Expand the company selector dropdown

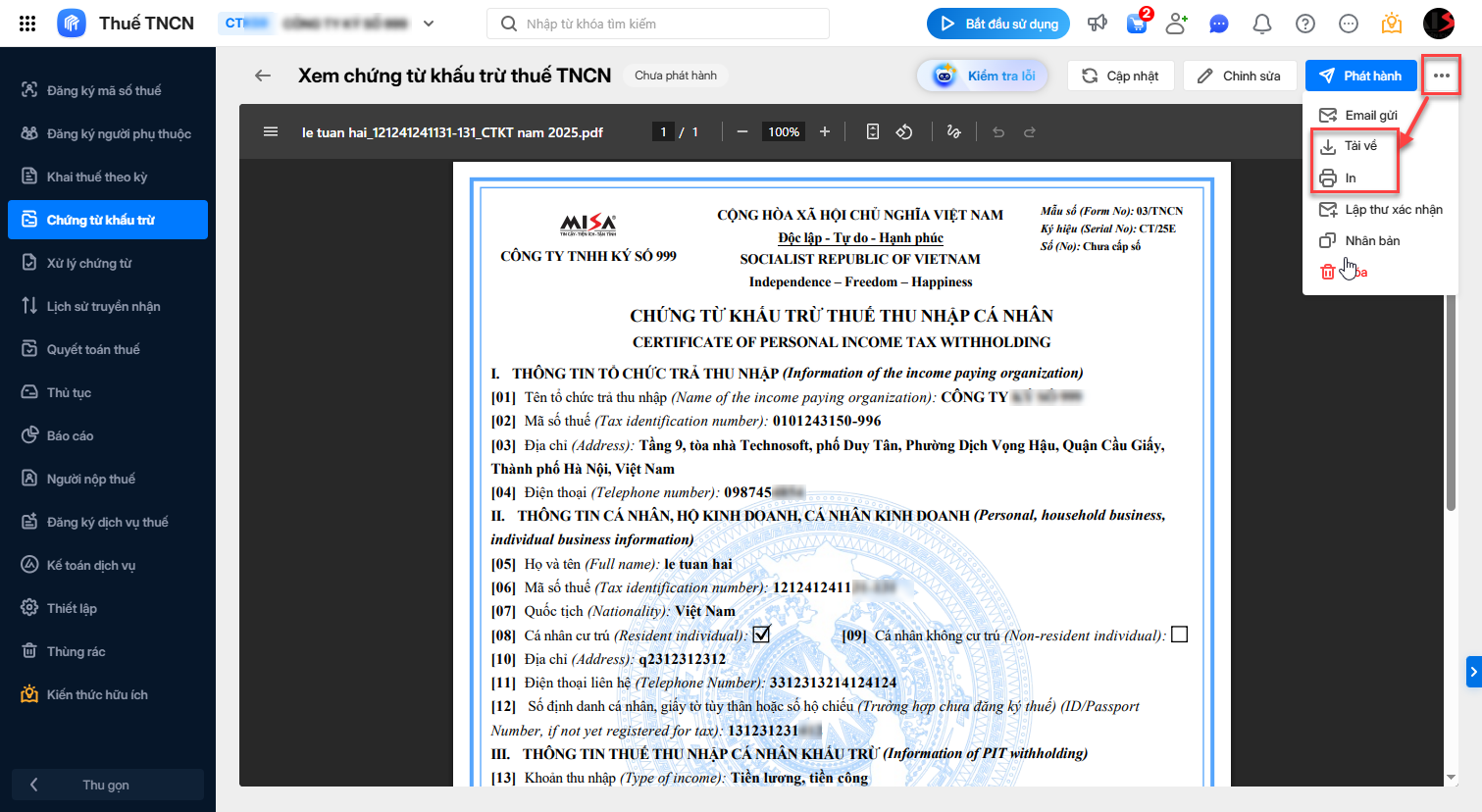429,24
